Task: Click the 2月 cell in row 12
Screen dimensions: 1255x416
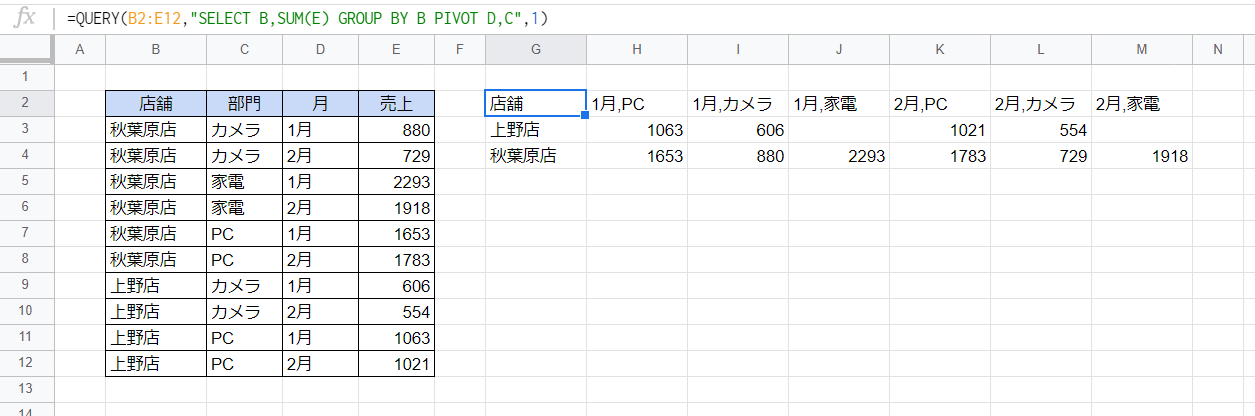Action: (x=321, y=363)
